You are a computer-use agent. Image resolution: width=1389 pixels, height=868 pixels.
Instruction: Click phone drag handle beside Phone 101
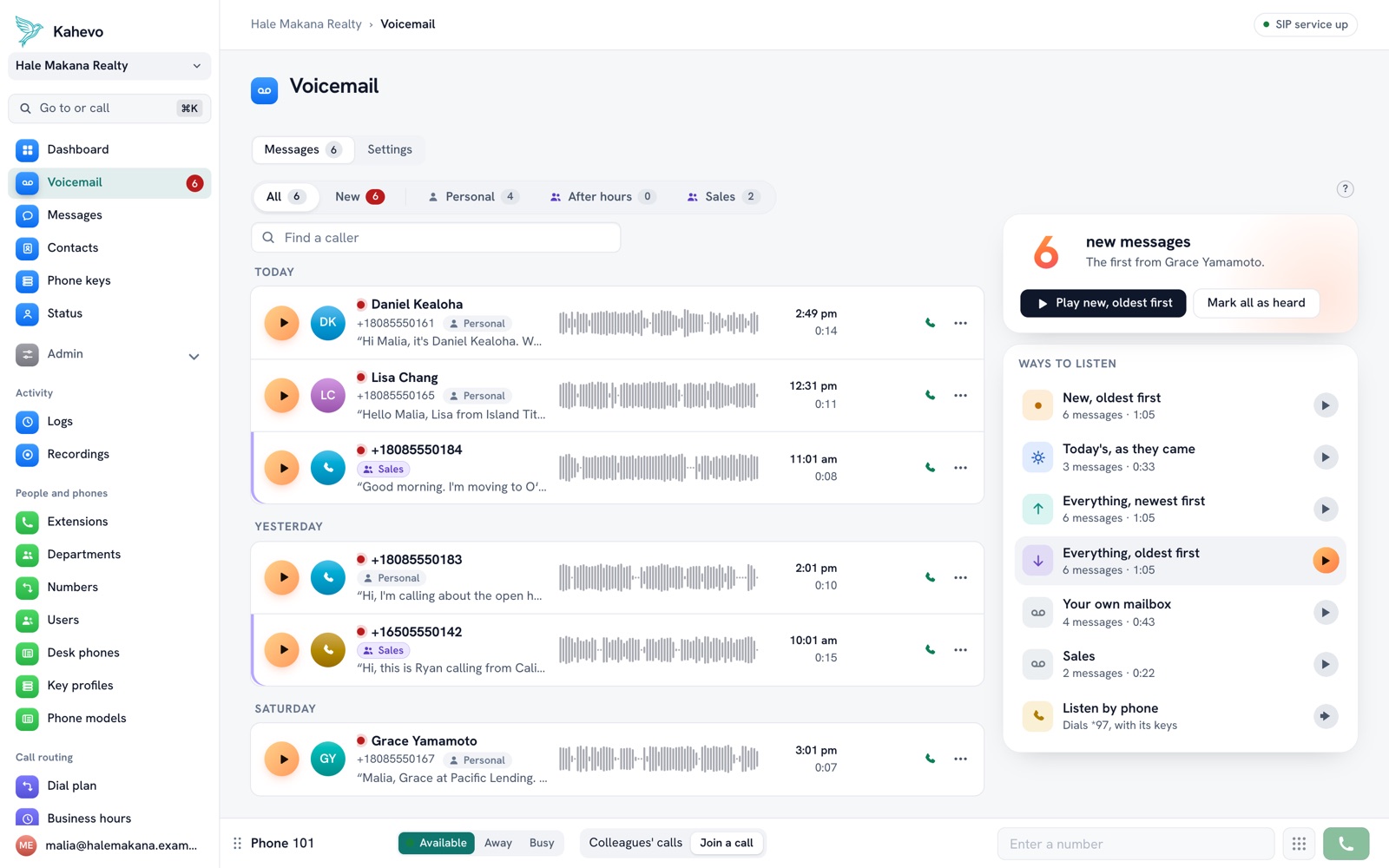[x=237, y=844]
